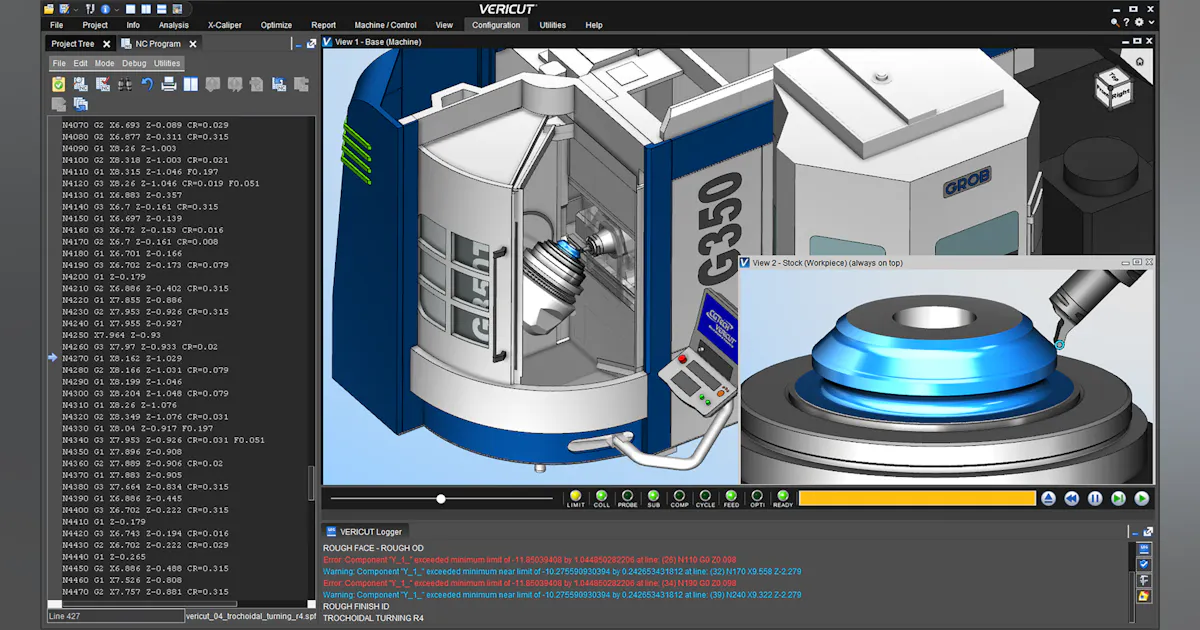
Task: Open the Project menu
Action: (x=95, y=25)
